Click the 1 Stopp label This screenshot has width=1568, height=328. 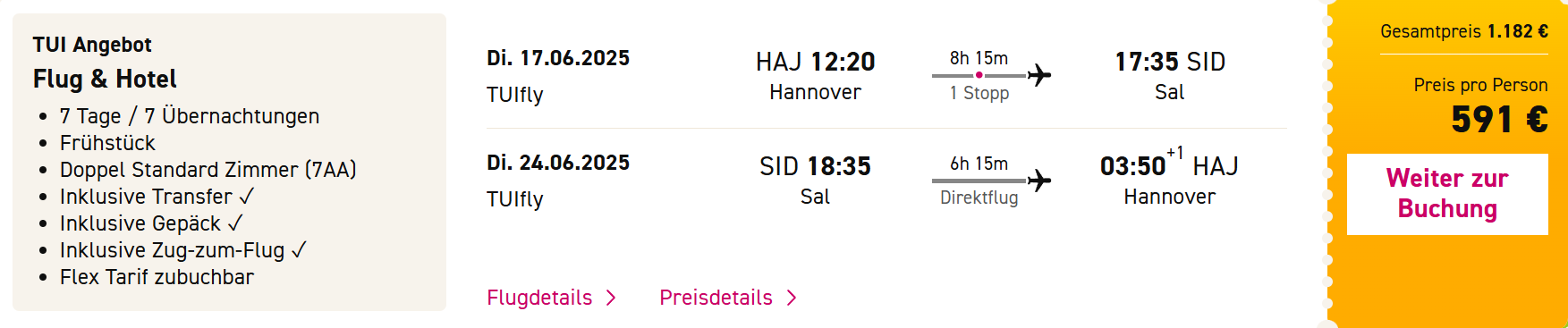point(979,93)
